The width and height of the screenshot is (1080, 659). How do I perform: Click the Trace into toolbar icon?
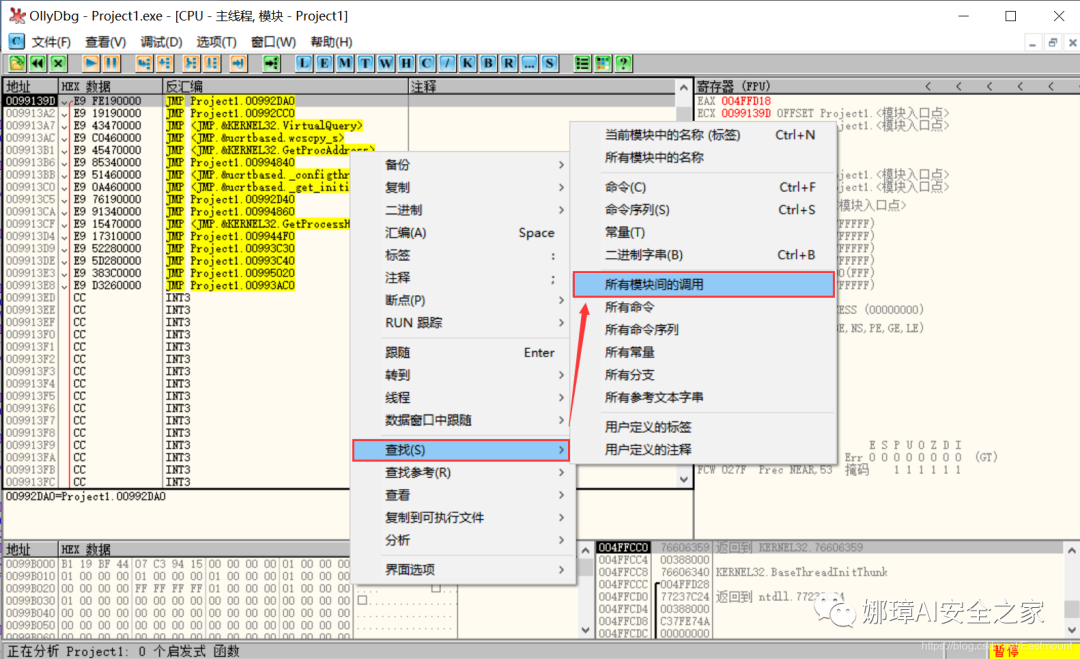pyautogui.click(x=191, y=63)
